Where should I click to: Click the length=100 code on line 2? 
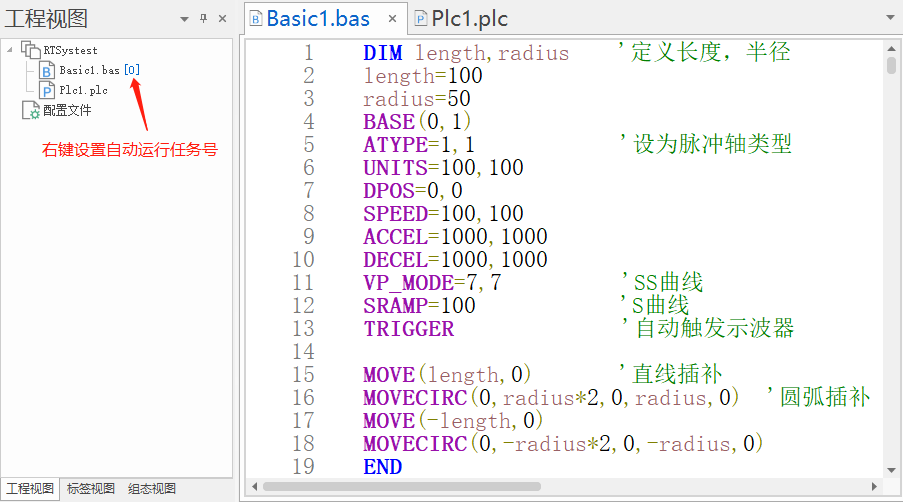[x=423, y=76]
